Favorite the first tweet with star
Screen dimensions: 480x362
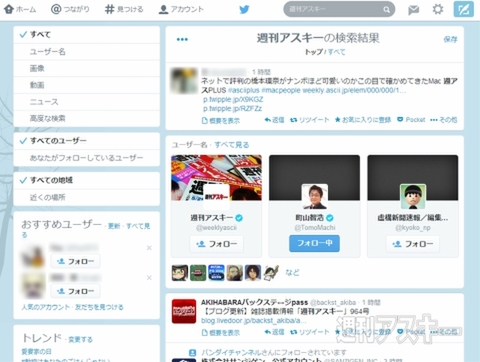(x=363, y=120)
